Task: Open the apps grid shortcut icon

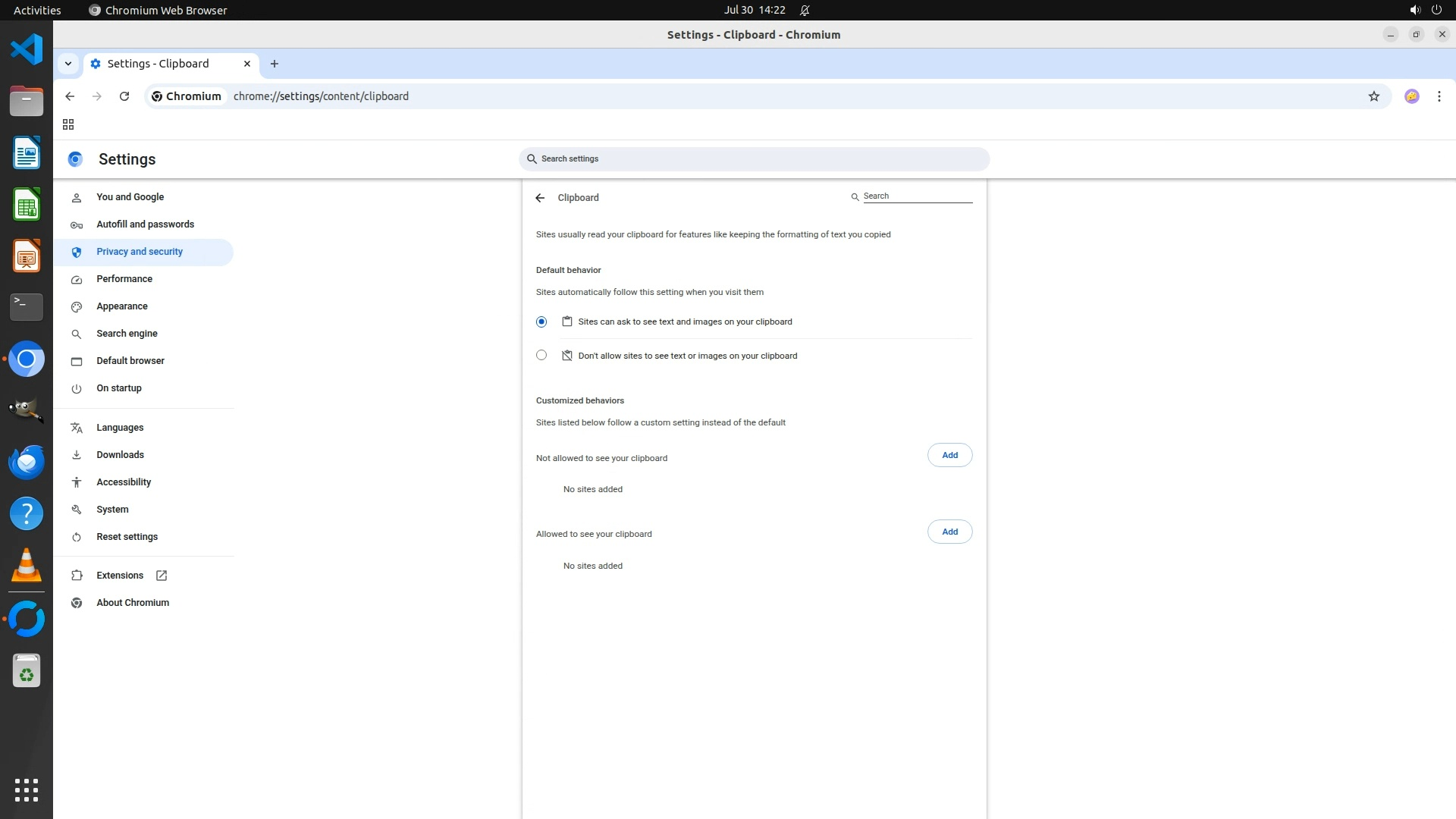Action: [x=68, y=124]
